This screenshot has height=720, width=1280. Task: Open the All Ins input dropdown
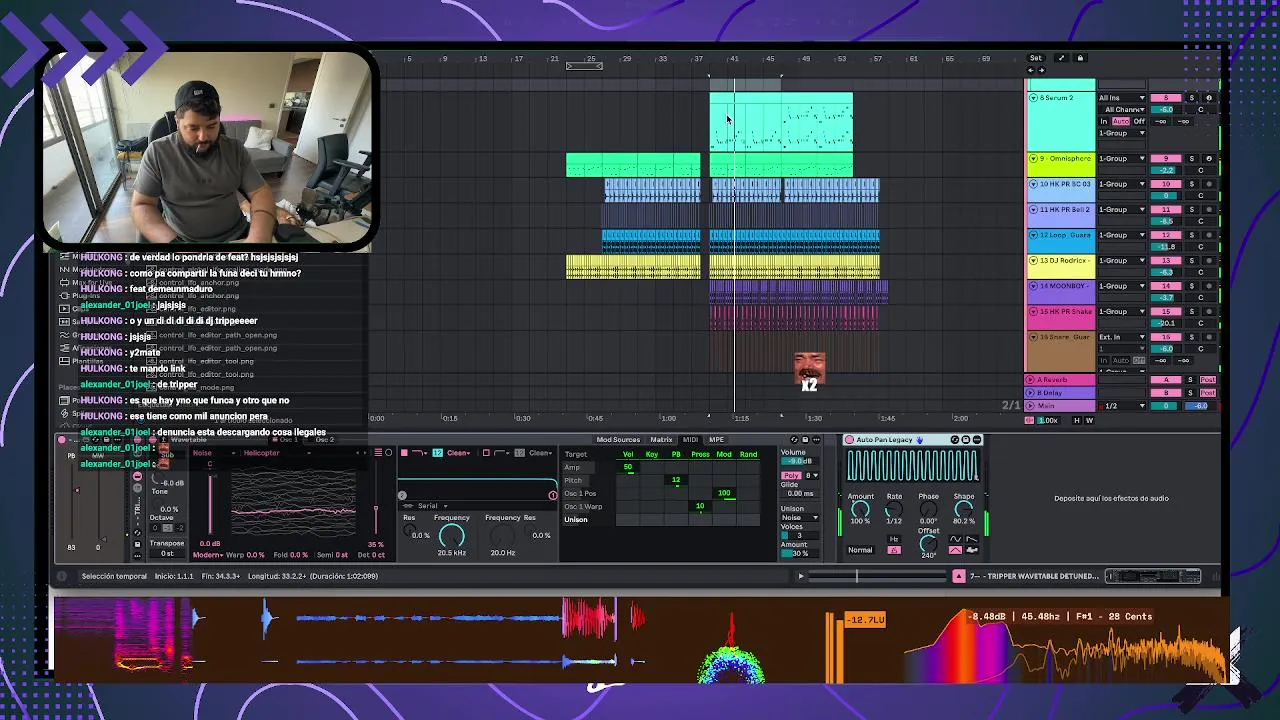click(1122, 98)
